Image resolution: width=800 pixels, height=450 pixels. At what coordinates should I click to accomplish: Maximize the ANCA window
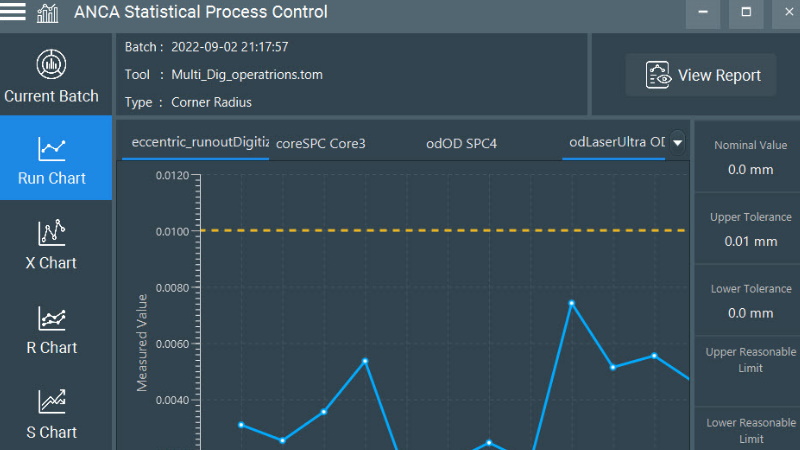tap(746, 12)
